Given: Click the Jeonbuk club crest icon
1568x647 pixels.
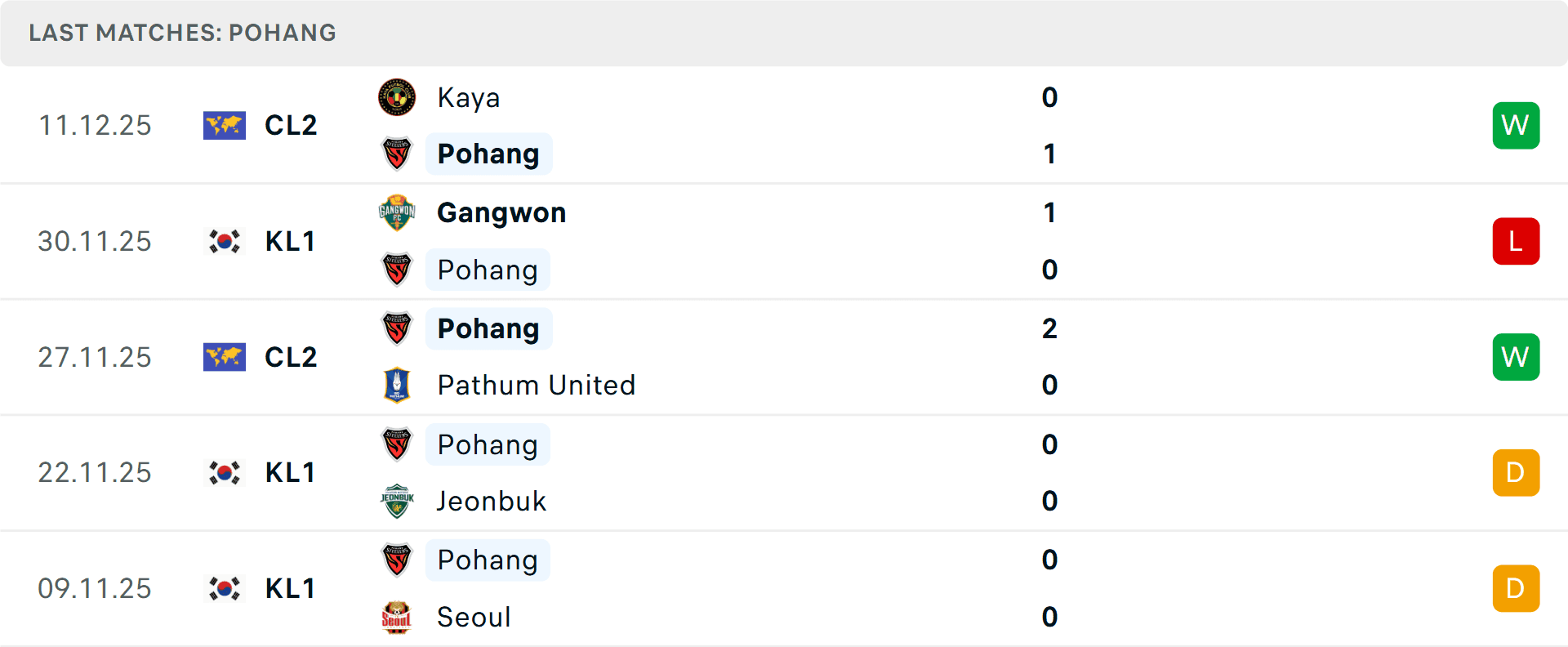Looking at the screenshot, I should (397, 501).
